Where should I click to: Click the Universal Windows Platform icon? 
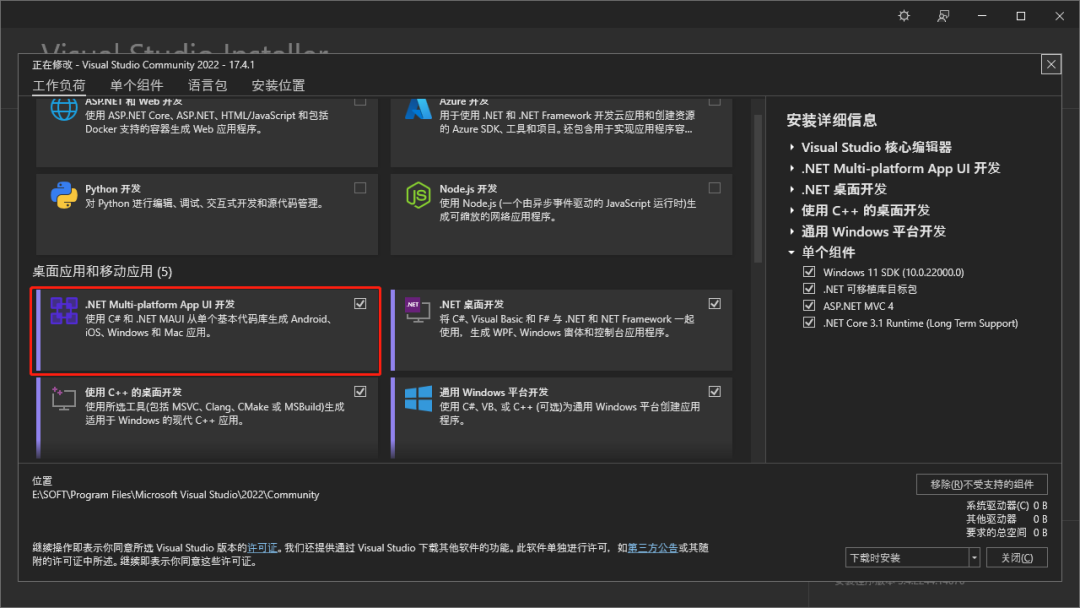(x=418, y=399)
